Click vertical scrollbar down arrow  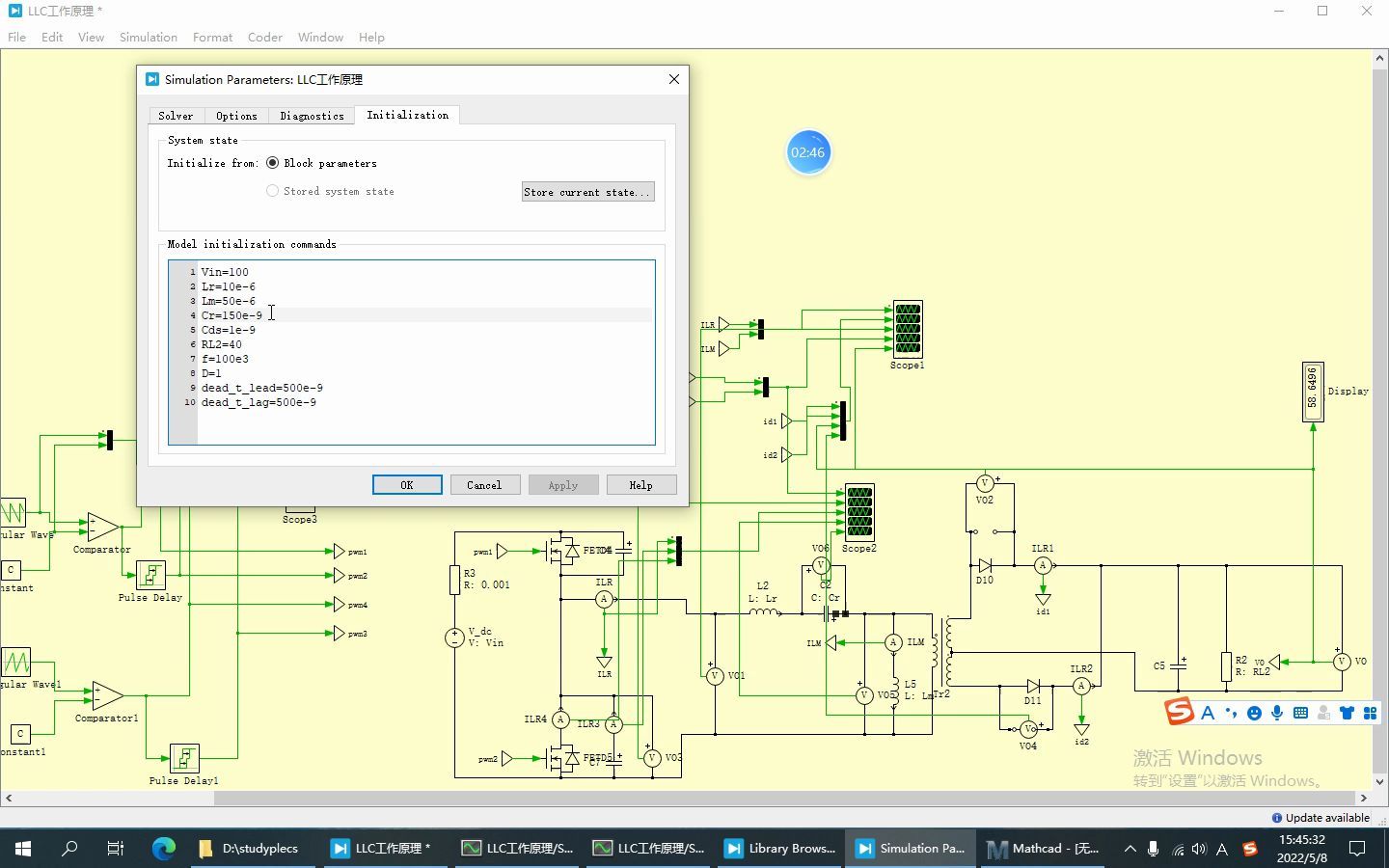(x=1380, y=782)
